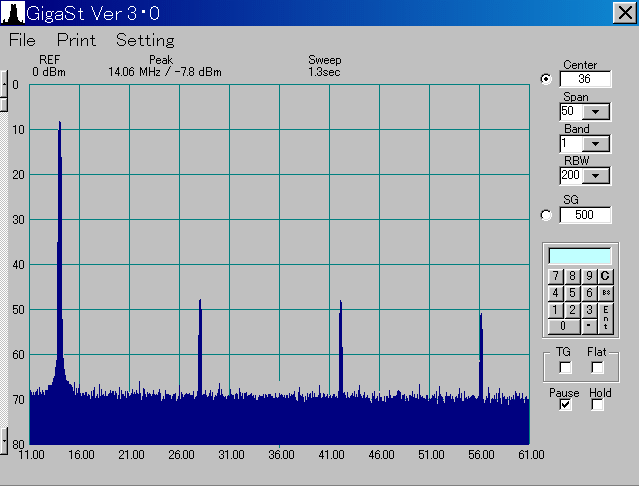Screen dimensions: 639x486
Task: Click keypad digit 8
Action: pyautogui.click(x=572, y=276)
